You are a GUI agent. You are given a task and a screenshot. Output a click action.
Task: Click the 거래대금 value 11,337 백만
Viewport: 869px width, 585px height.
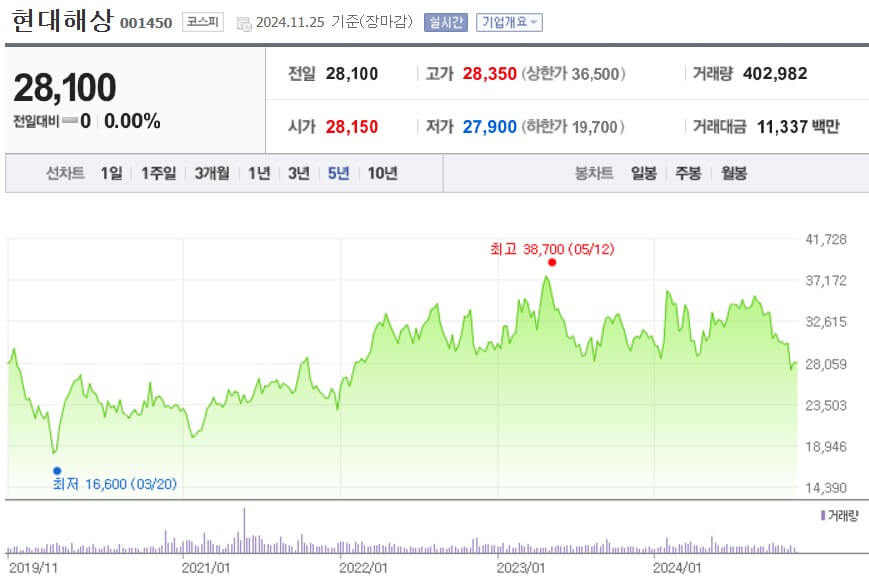pyautogui.click(x=798, y=127)
